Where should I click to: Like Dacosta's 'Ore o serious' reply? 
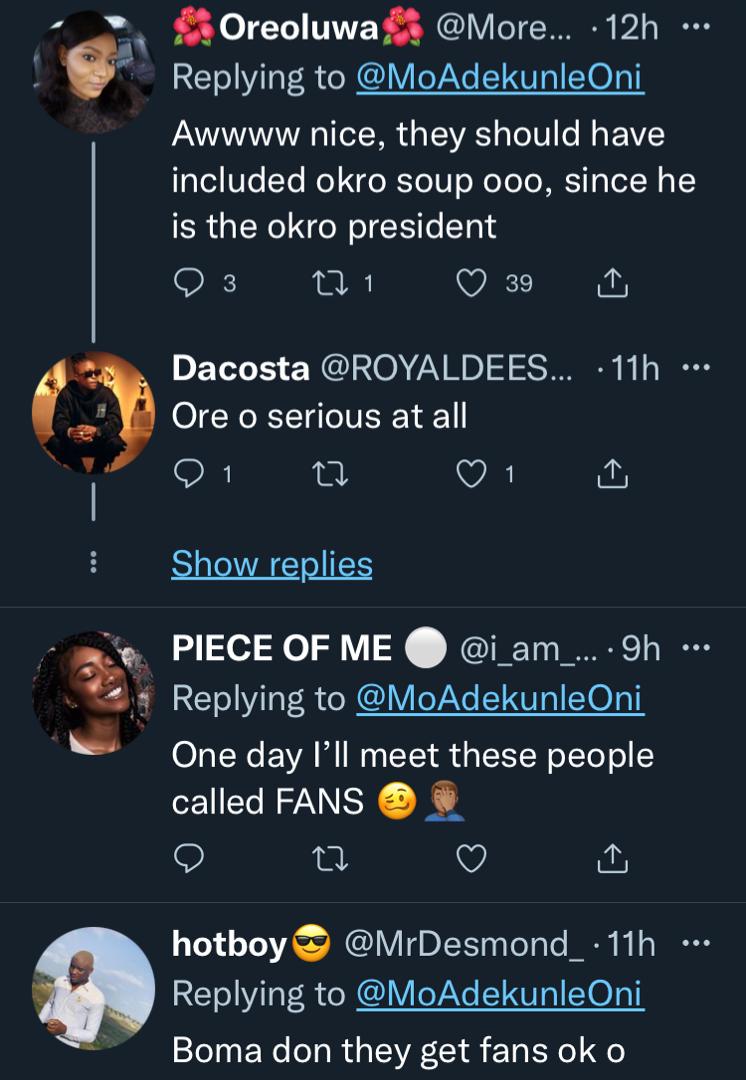click(x=470, y=476)
